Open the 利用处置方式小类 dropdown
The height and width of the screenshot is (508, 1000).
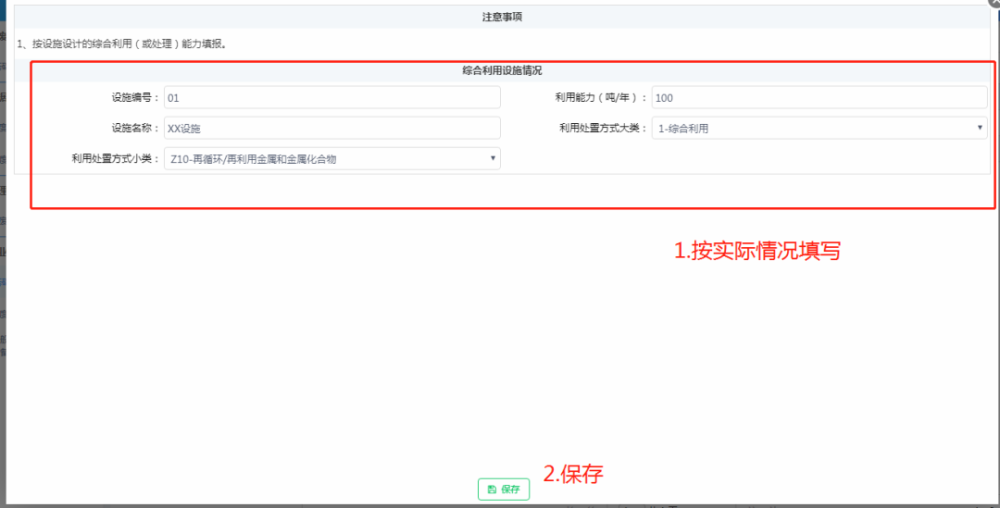332,159
